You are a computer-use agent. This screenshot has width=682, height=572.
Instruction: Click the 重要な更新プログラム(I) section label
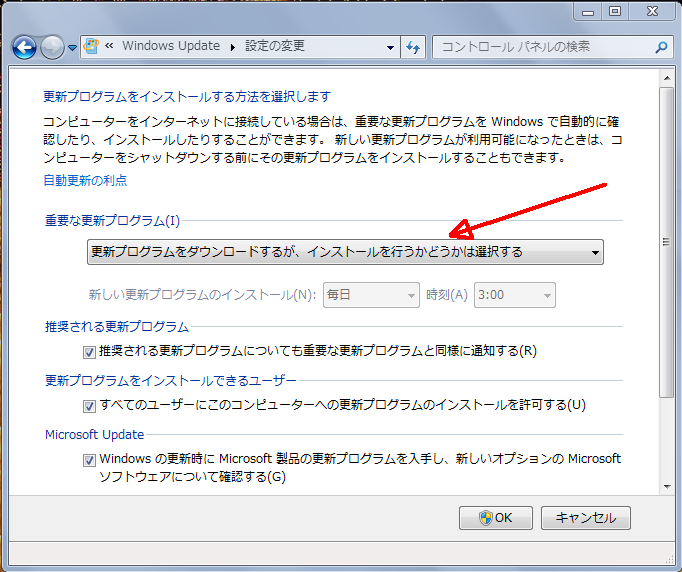112,221
